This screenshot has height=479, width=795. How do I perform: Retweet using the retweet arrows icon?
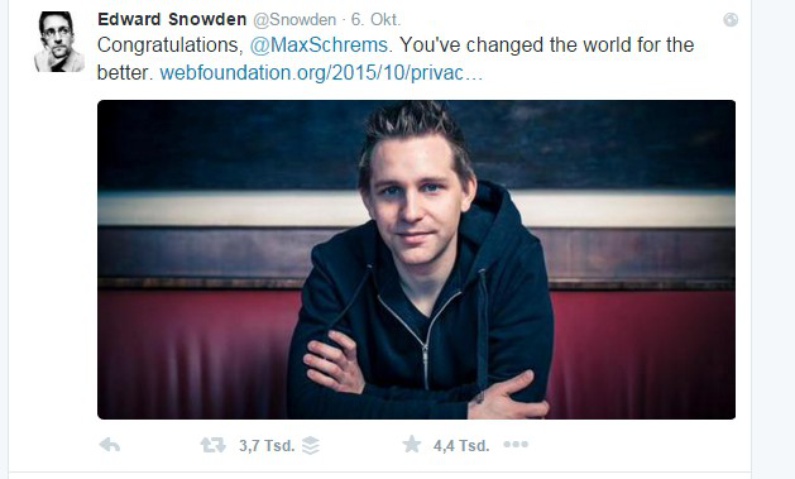tap(213, 445)
